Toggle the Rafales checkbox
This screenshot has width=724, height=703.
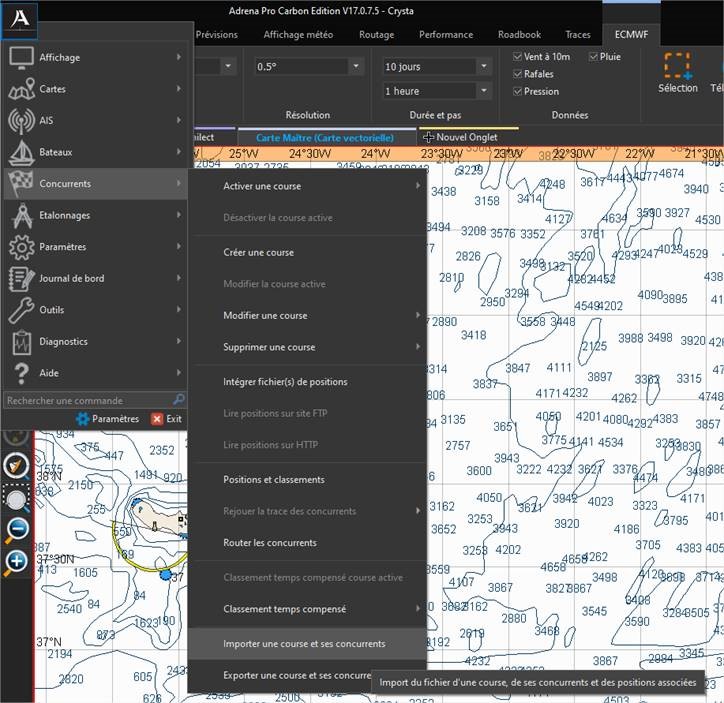click(517, 74)
